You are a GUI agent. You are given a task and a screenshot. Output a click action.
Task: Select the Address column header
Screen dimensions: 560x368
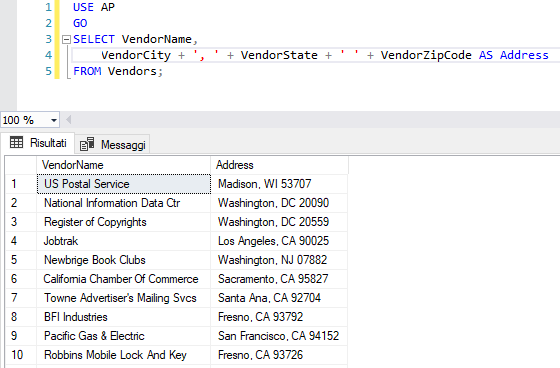point(279,165)
